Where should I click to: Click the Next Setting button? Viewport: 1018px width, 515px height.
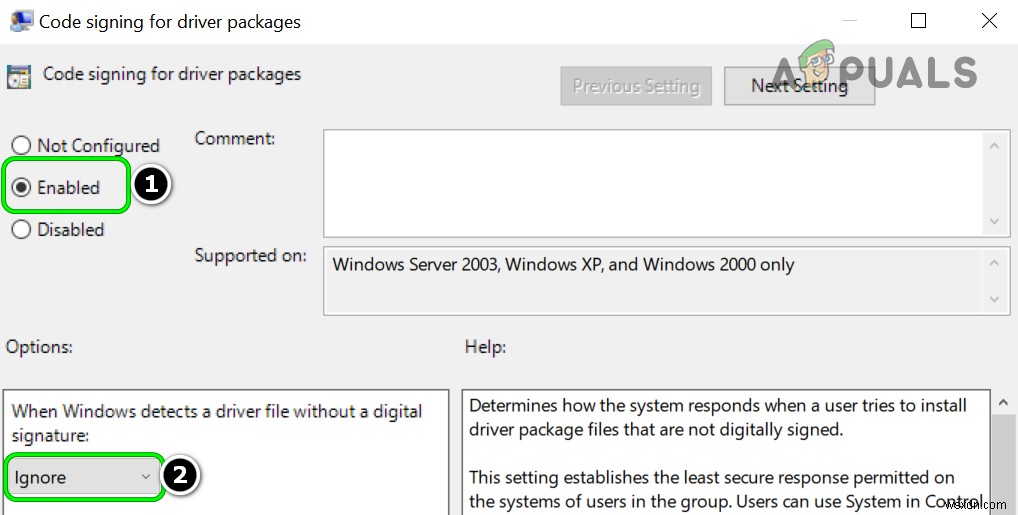[799, 86]
